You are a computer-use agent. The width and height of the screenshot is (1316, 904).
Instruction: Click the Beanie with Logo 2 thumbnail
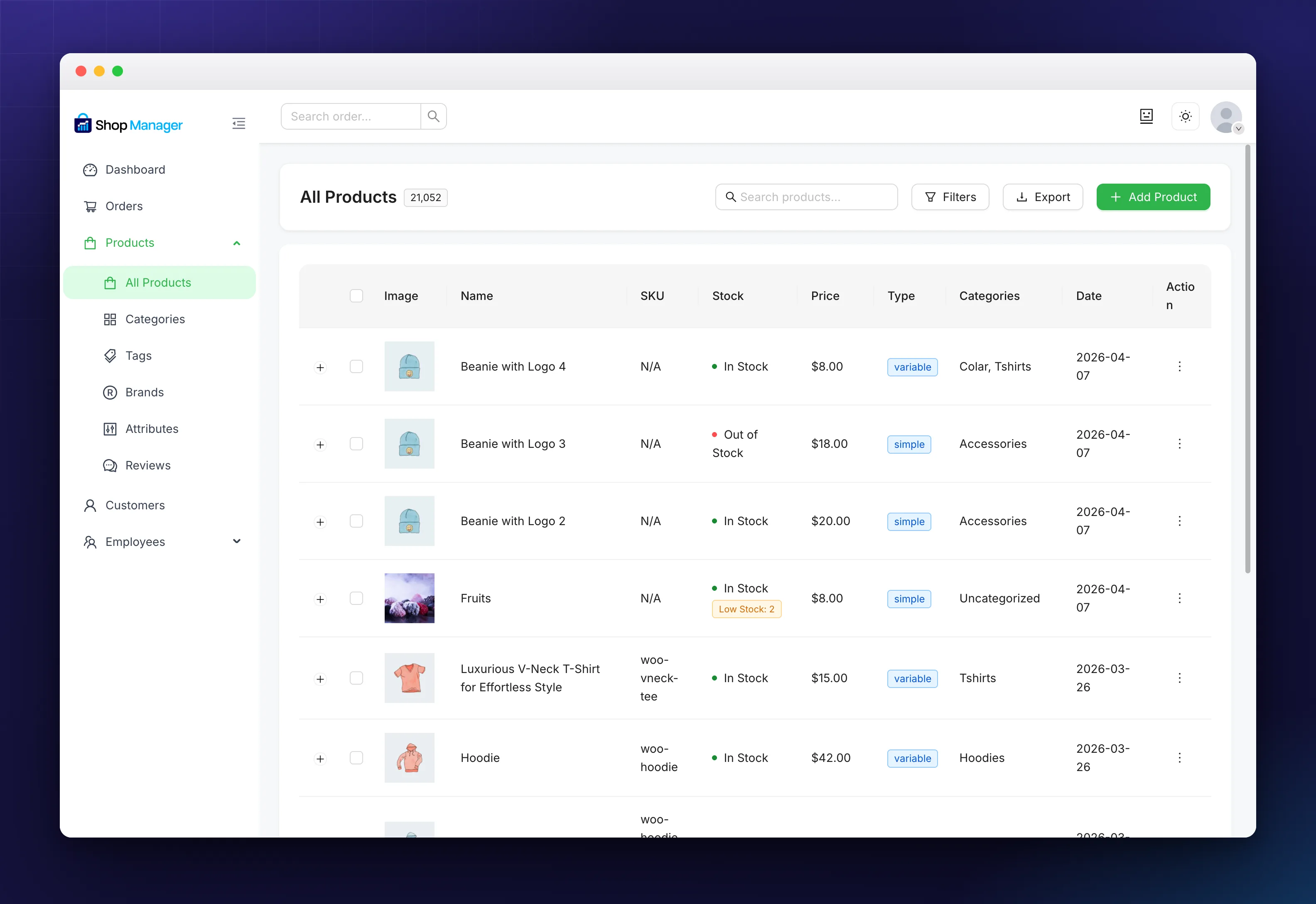pyautogui.click(x=410, y=521)
